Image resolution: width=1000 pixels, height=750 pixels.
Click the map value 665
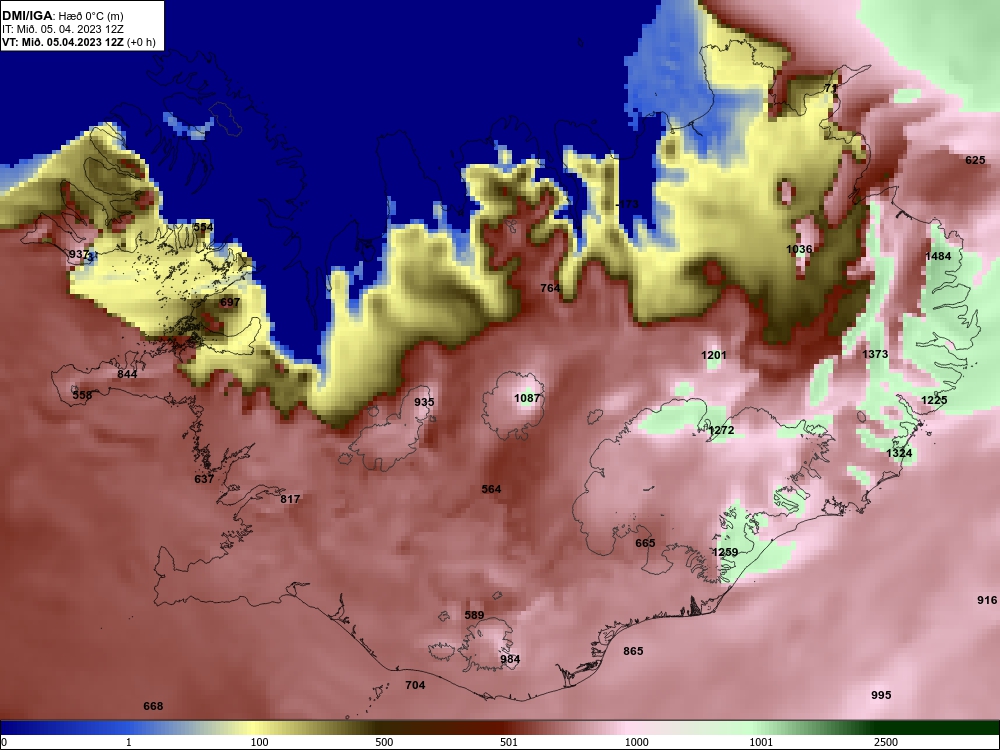pos(645,543)
